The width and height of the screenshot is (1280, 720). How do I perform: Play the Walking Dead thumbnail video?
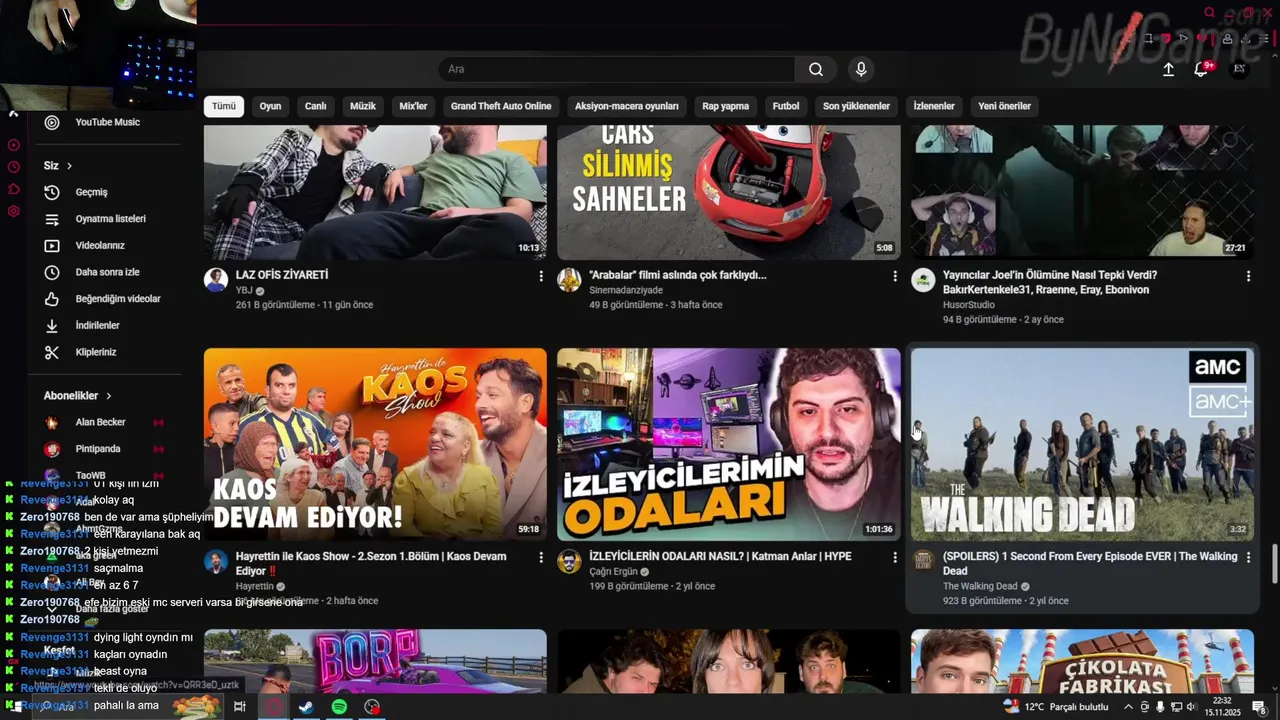1082,444
